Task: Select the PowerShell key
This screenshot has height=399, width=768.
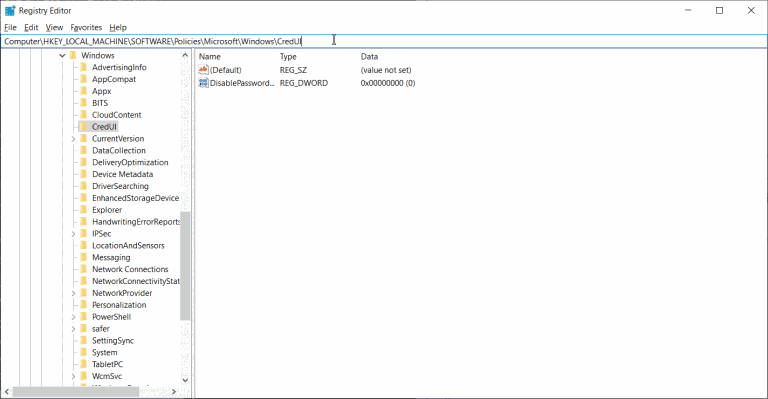Action: click(111, 317)
